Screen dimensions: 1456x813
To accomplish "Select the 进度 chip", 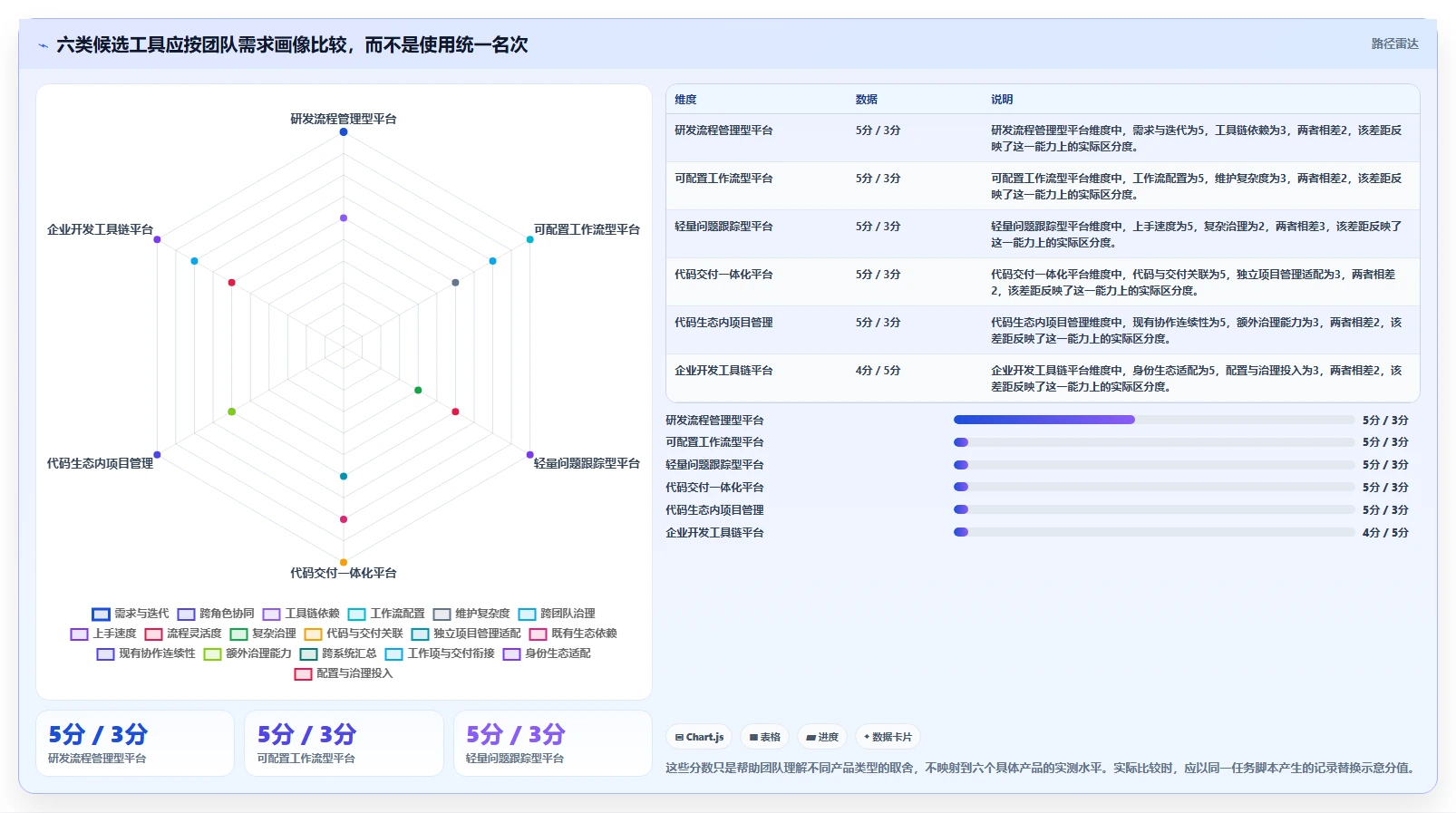I will tap(822, 737).
